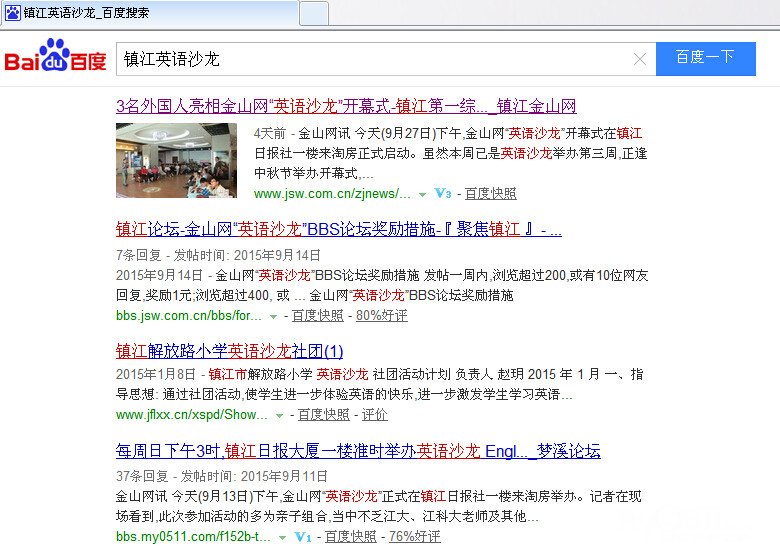Open first result about 3名外国人亮相金山网
780x556 pixels.
coord(346,106)
